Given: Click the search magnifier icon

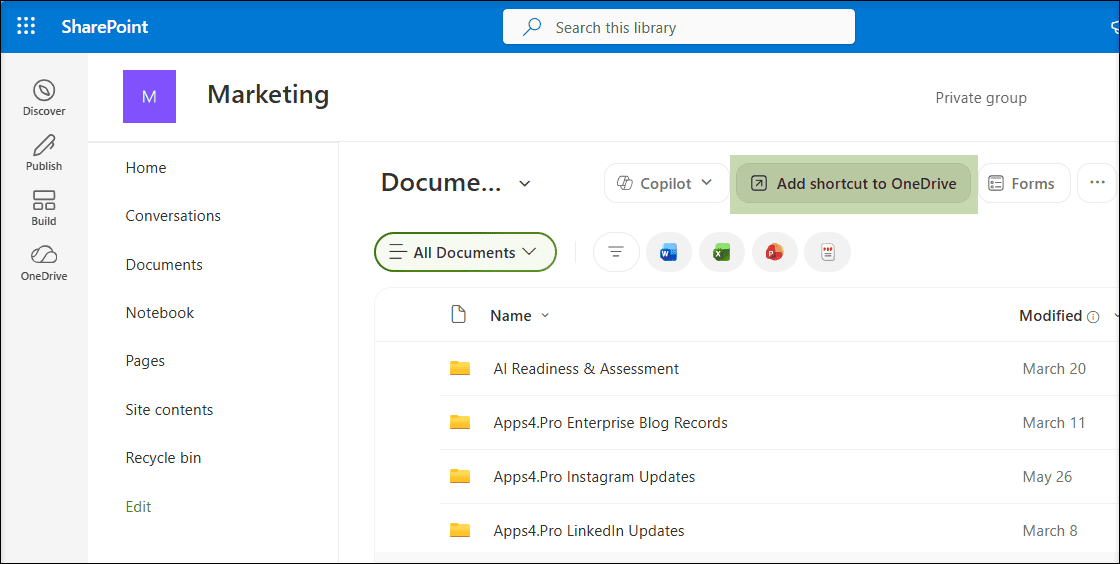Looking at the screenshot, I should coord(531,27).
